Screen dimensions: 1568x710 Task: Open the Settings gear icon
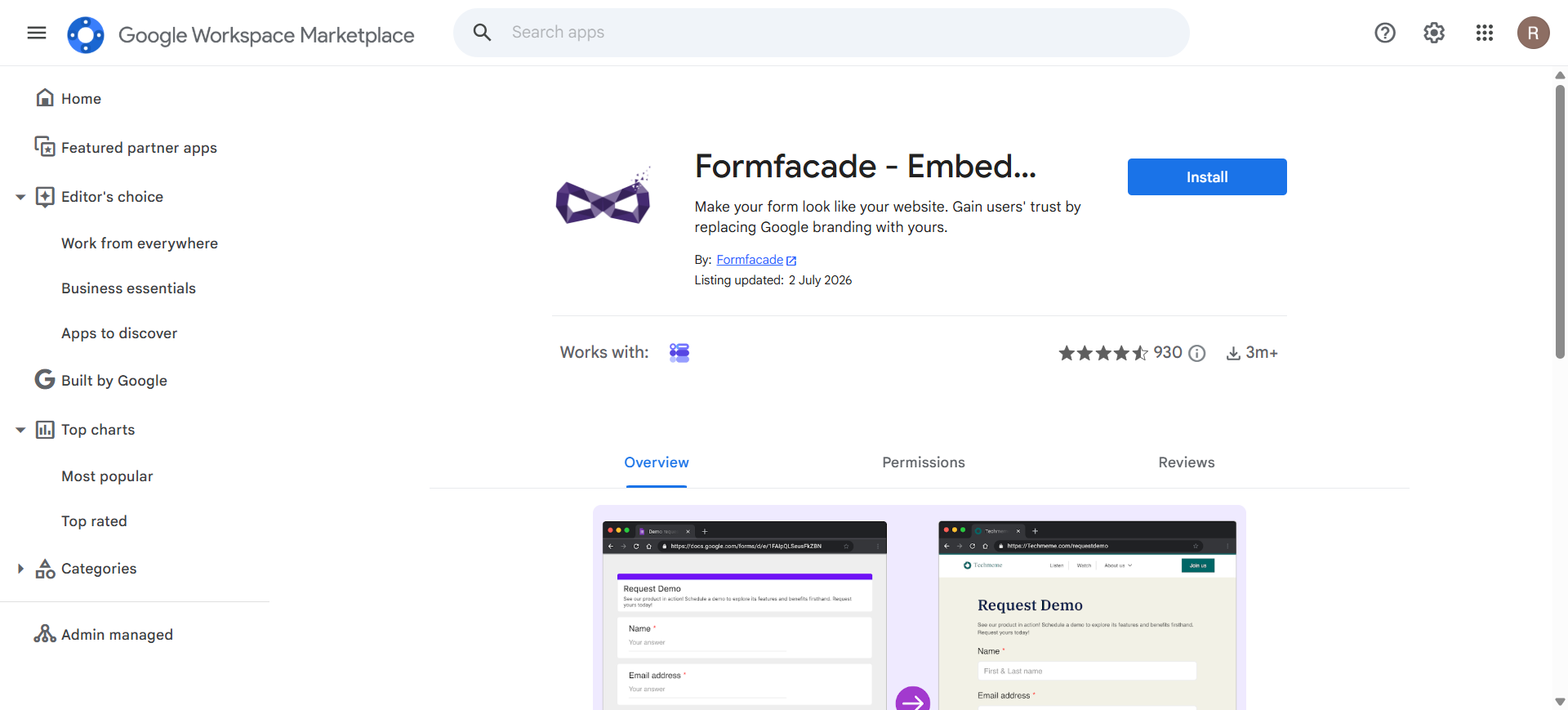[1434, 33]
